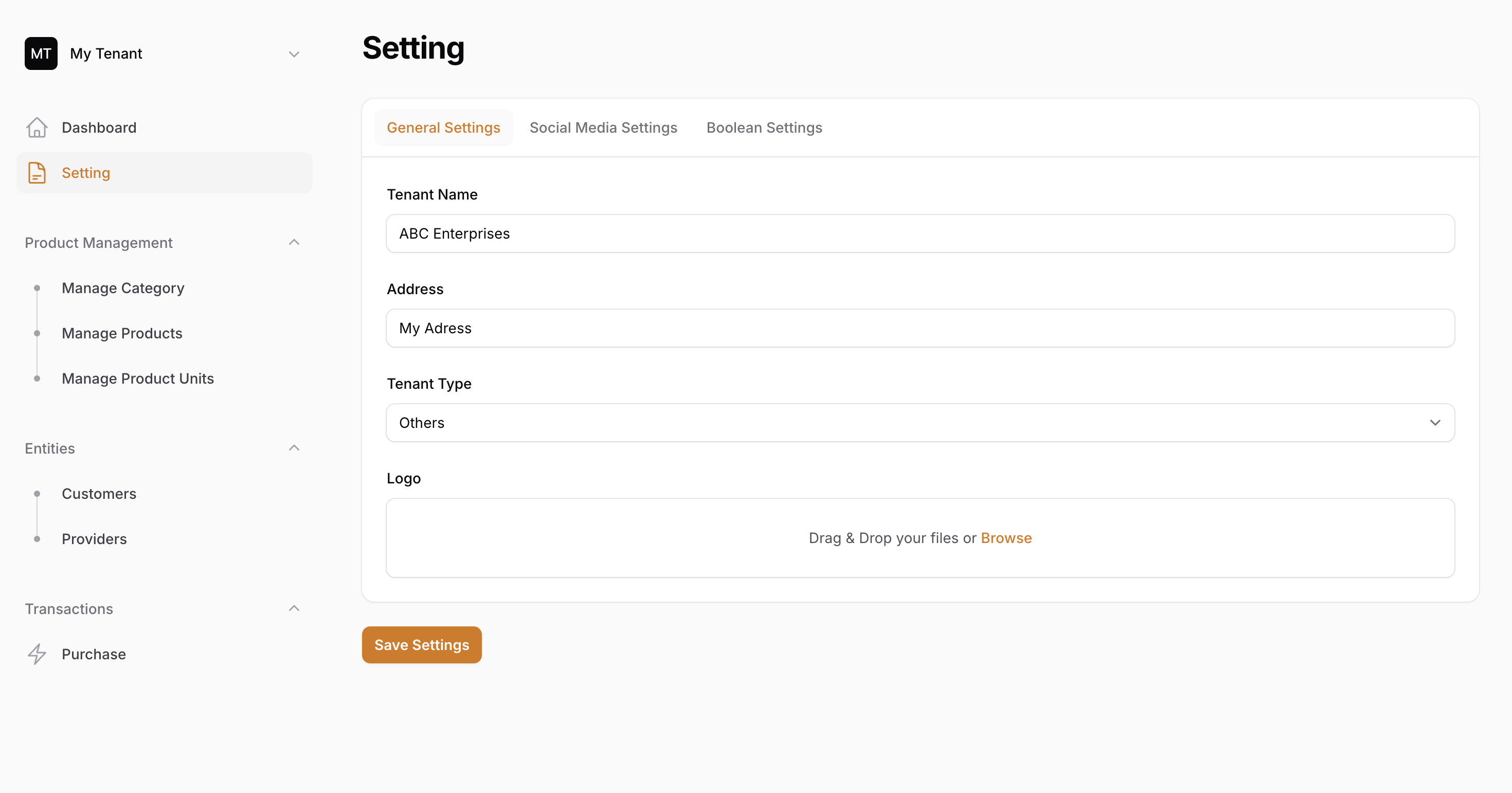
Task: Click the Setting document icon
Action: pos(37,173)
